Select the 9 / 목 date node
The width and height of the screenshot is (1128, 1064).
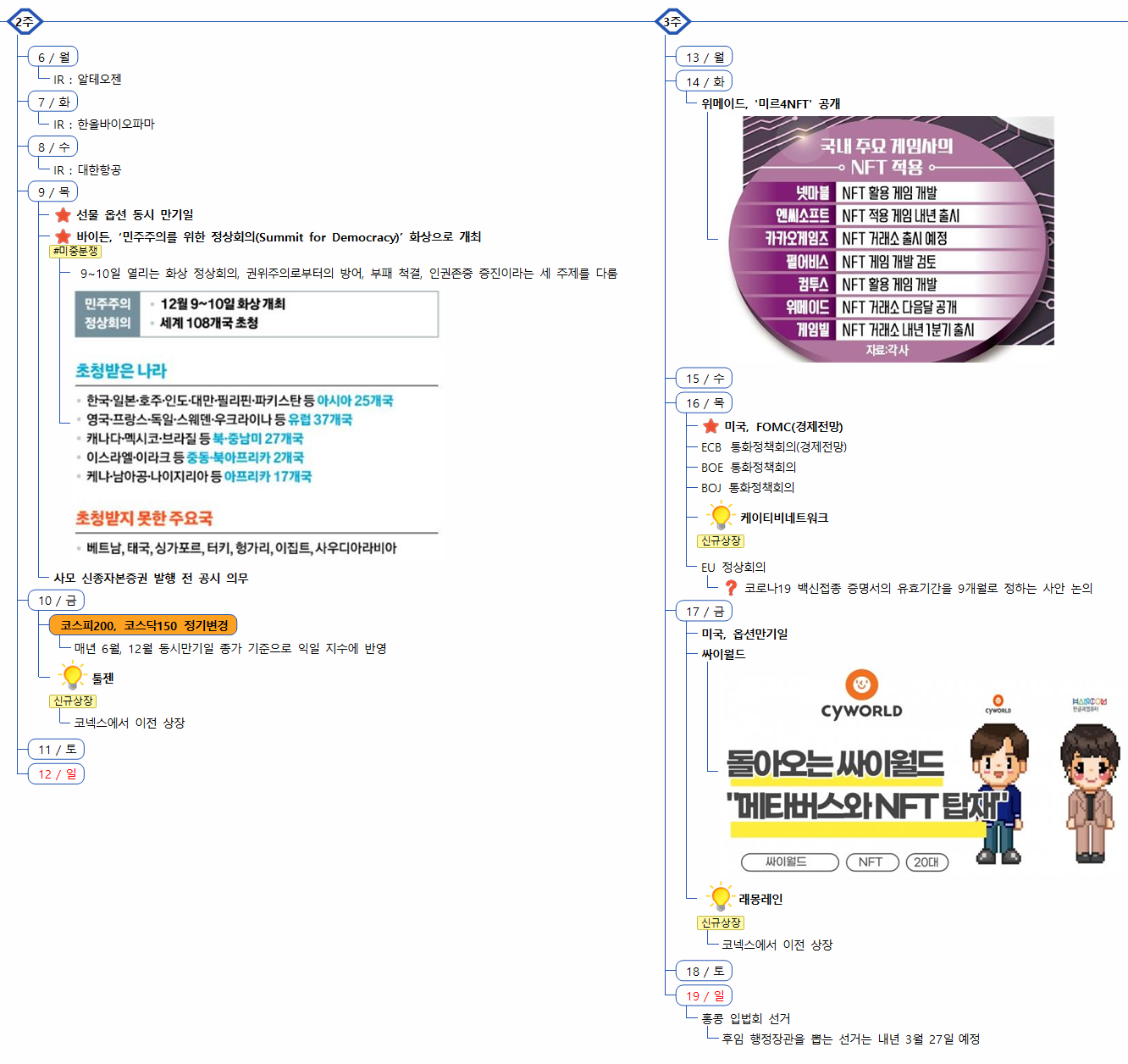pos(53,191)
